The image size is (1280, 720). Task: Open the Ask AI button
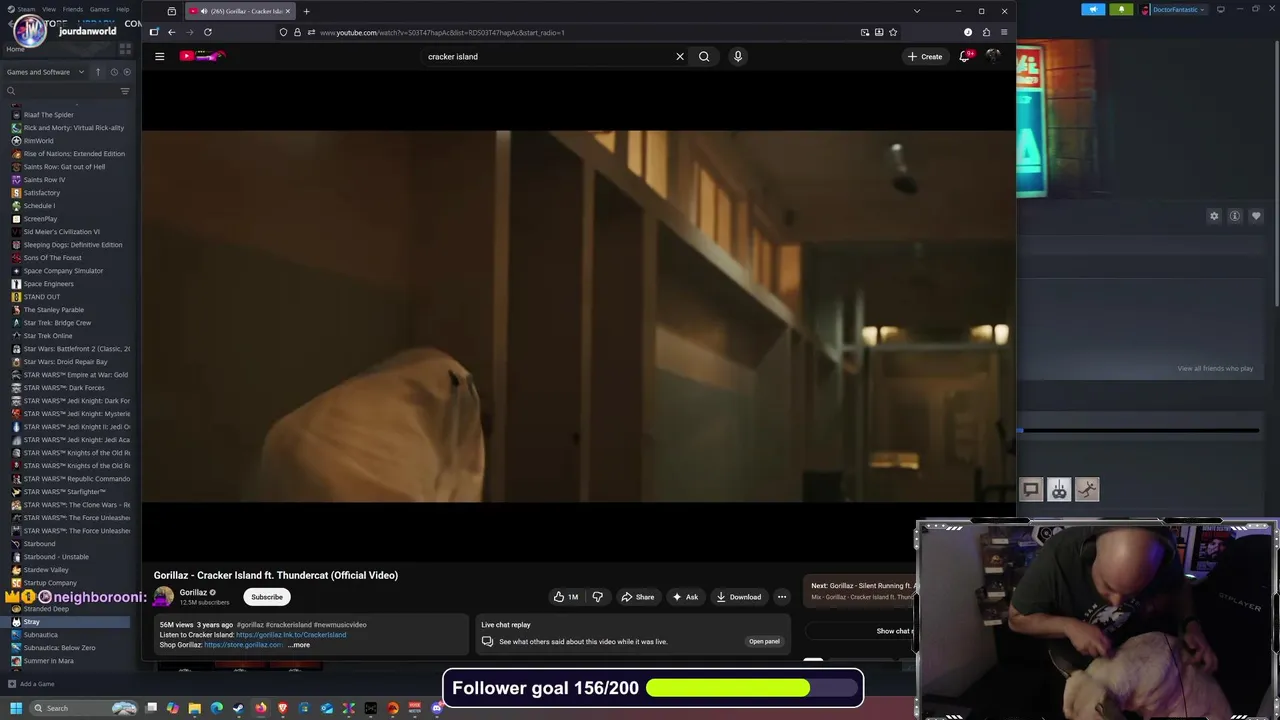coord(685,597)
